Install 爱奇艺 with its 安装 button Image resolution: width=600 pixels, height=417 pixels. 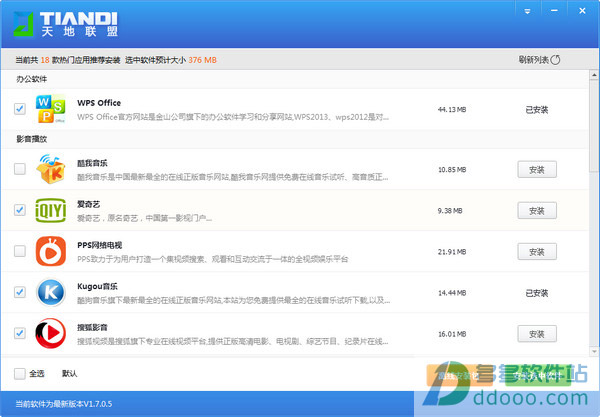coord(537,210)
